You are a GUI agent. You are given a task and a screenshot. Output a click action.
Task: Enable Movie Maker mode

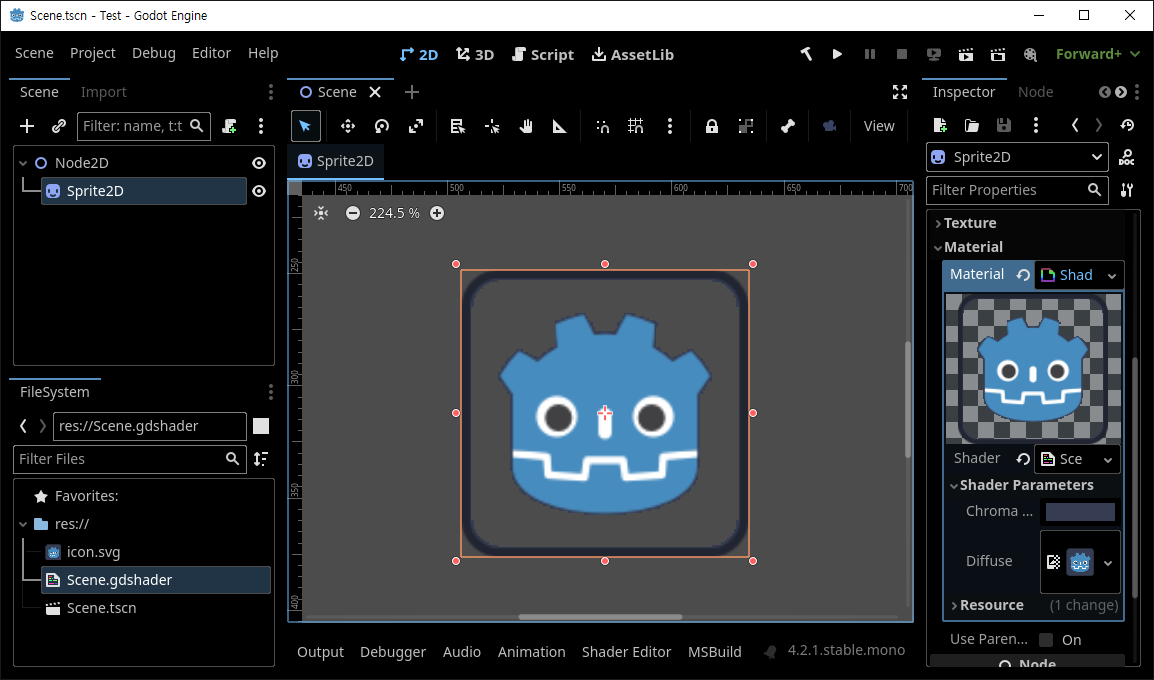coord(1030,54)
